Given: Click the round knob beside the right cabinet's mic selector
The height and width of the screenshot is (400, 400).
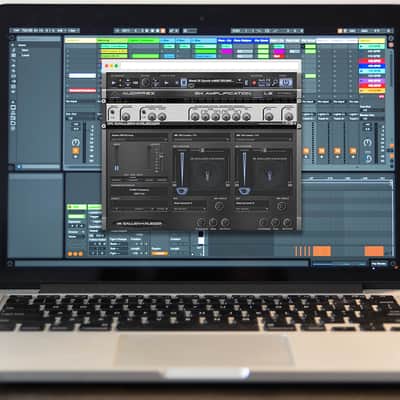Looking at the screenshot, I should coord(281,206).
